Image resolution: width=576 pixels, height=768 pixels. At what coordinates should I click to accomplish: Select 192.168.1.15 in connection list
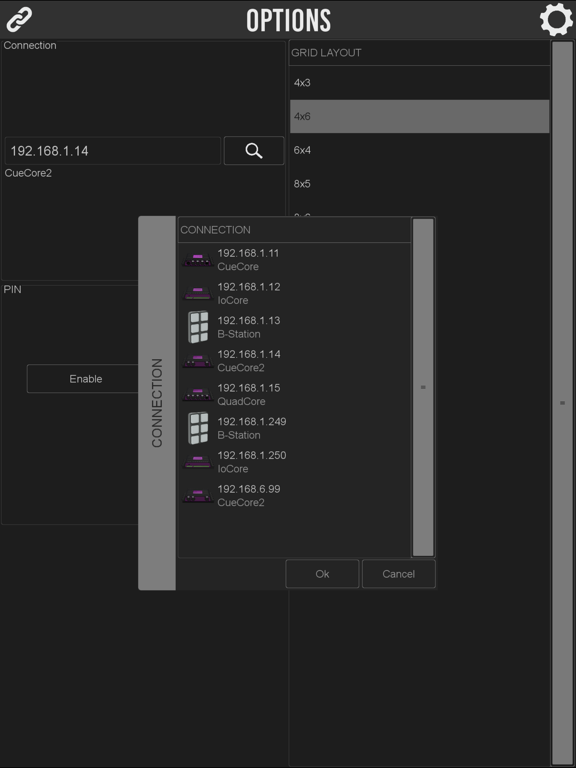[294, 395]
